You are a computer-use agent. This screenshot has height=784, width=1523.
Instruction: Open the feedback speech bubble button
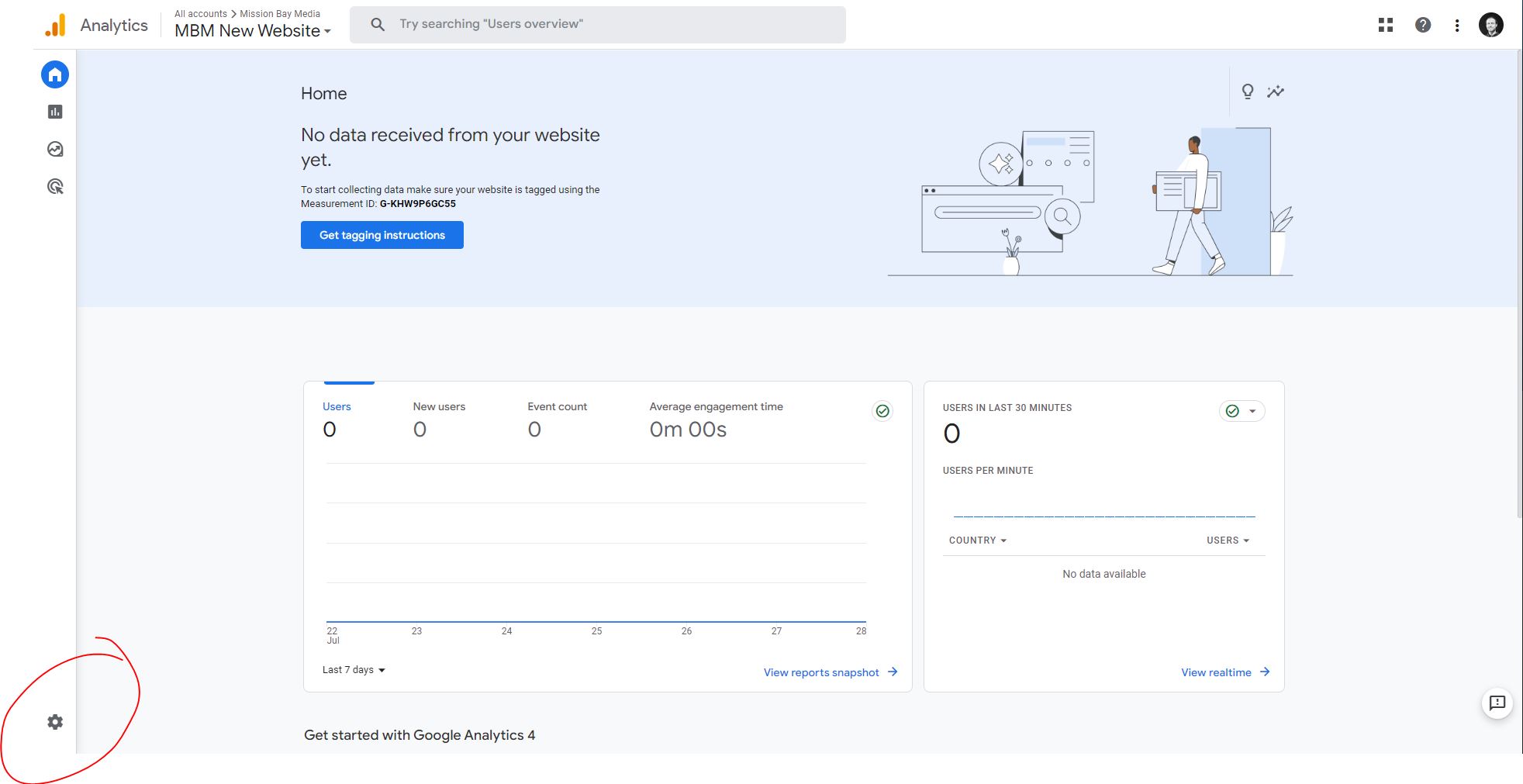[1497, 703]
